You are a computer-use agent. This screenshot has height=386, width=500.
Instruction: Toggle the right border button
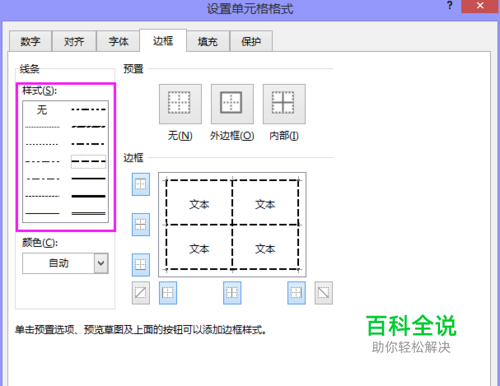(296, 293)
